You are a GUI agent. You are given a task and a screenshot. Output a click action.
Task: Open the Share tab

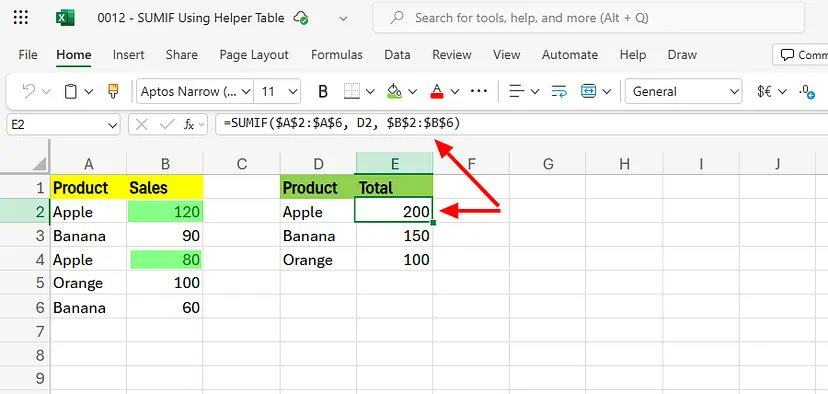point(182,55)
